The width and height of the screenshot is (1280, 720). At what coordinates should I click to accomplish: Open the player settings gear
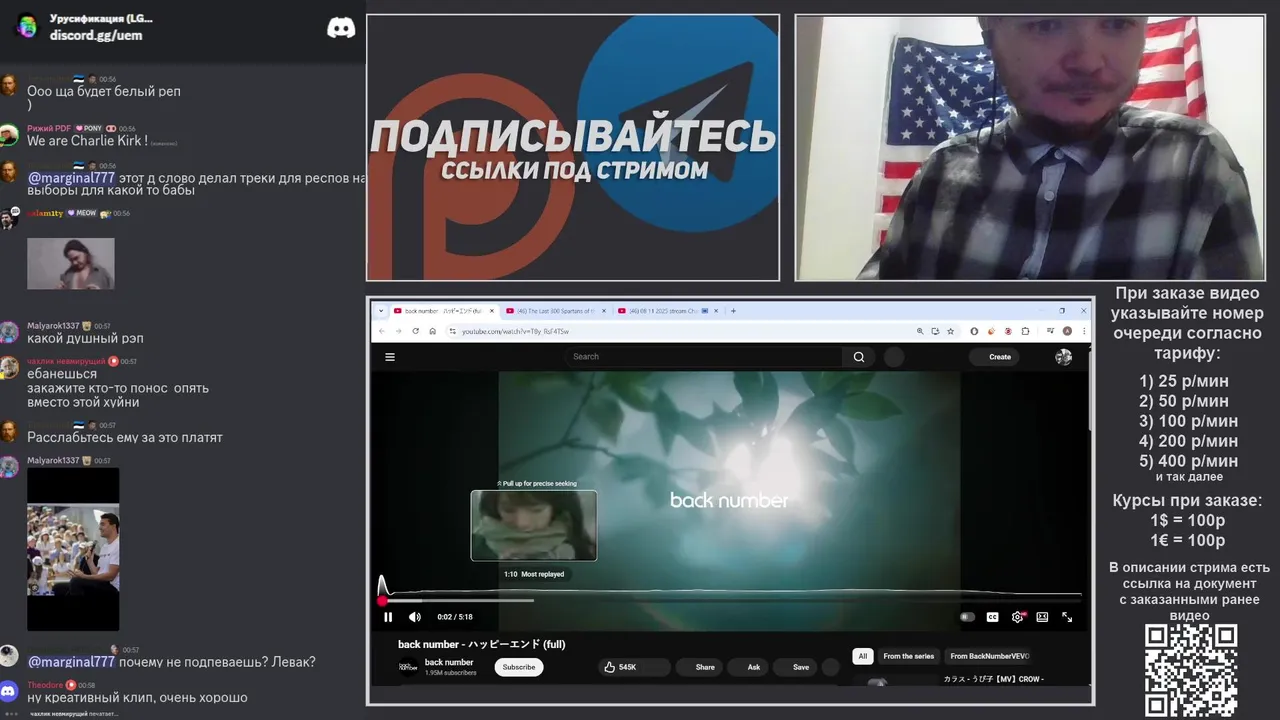1017,617
